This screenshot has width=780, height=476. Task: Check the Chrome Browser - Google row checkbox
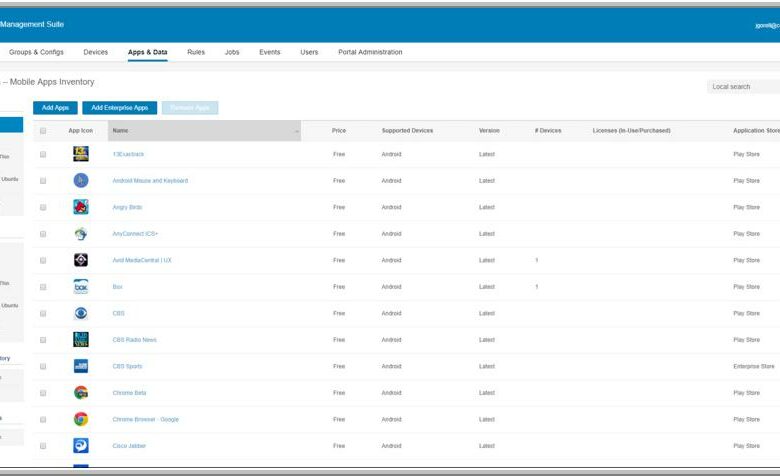click(43, 419)
